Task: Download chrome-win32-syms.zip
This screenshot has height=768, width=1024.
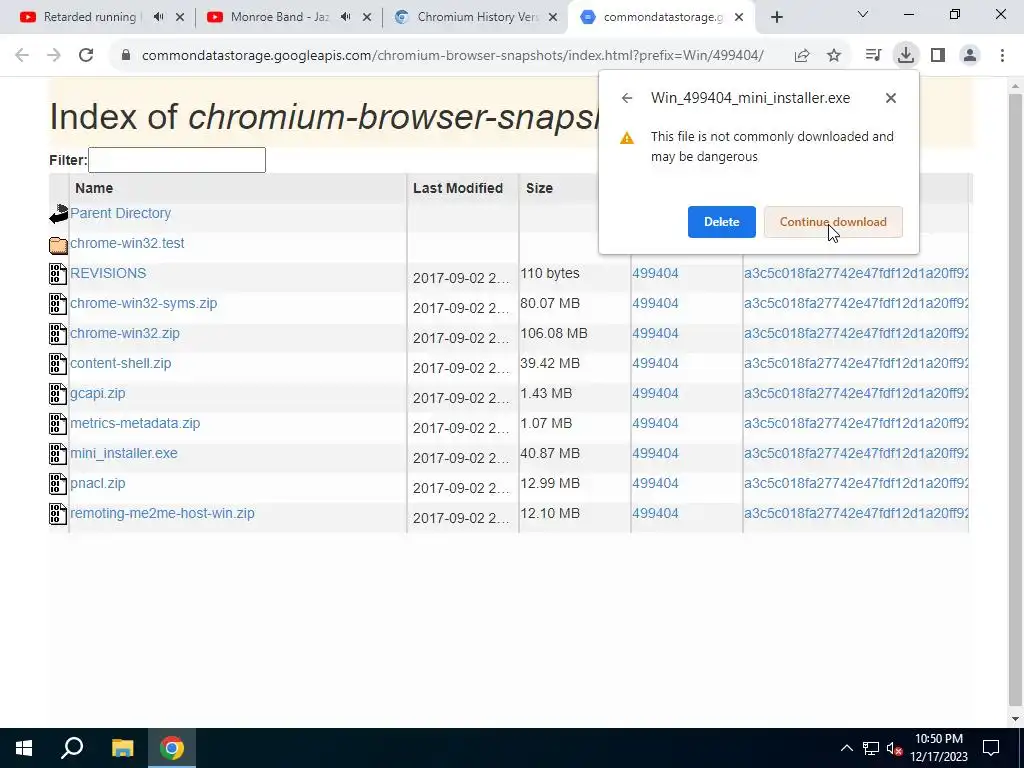Action: click(144, 304)
